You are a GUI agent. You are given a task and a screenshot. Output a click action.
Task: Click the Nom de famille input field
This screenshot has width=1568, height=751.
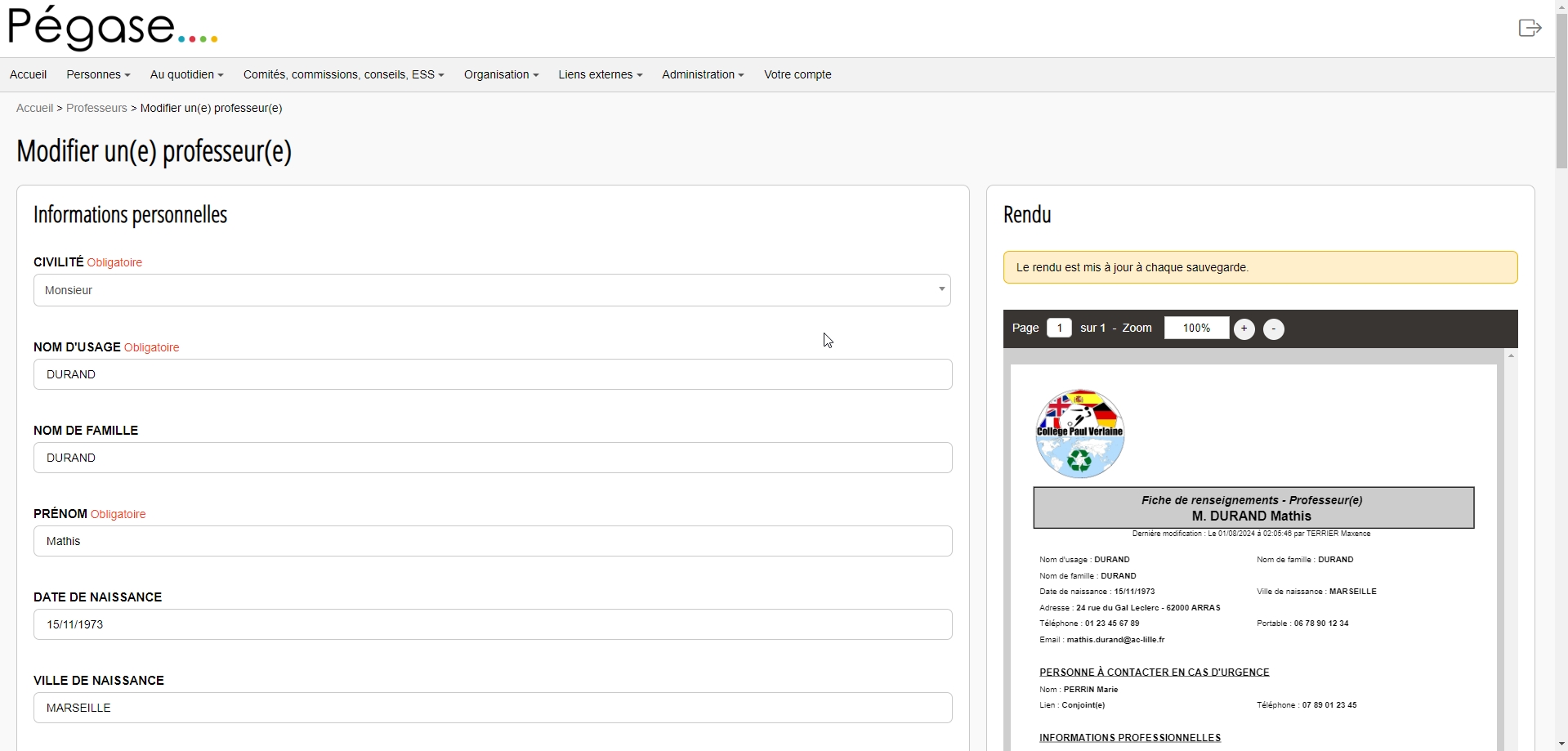[x=493, y=458]
